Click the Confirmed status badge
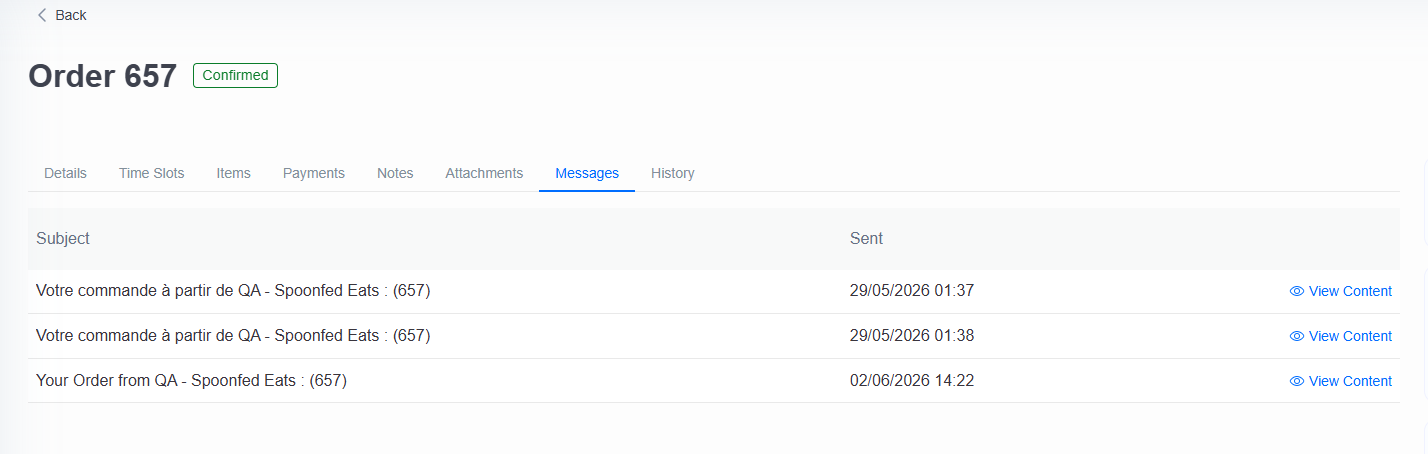This screenshot has height=454, width=1428. click(235, 75)
